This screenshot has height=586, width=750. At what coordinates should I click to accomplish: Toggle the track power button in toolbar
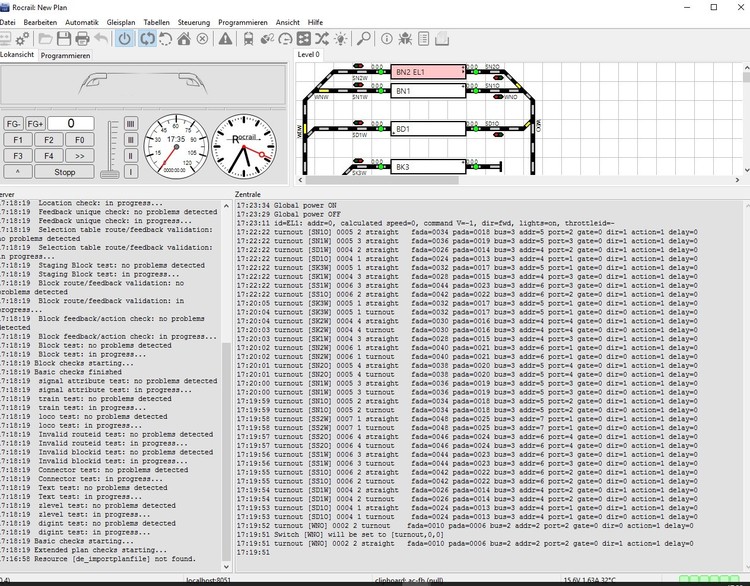(x=125, y=39)
